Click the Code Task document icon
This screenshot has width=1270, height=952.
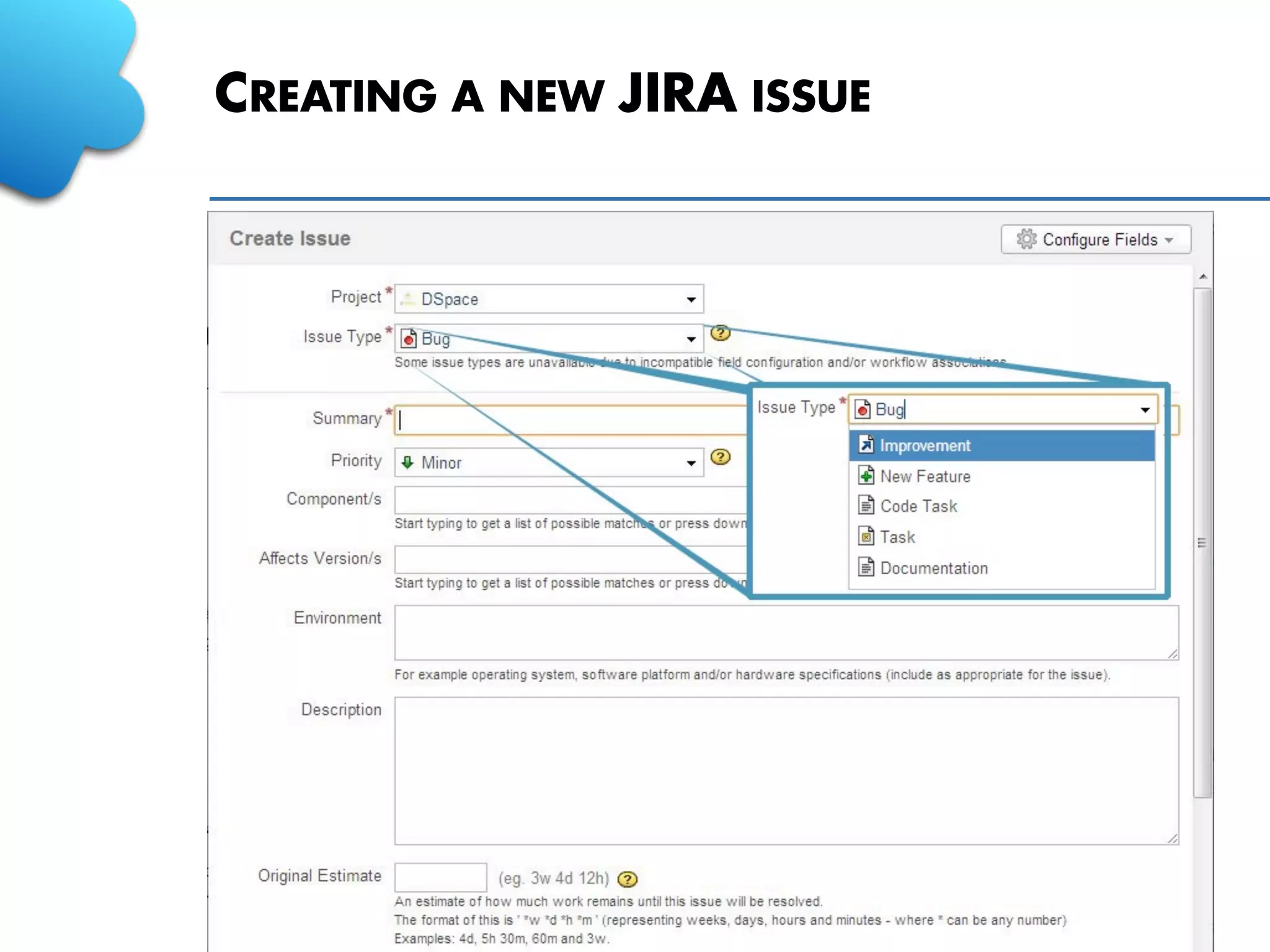click(x=866, y=505)
